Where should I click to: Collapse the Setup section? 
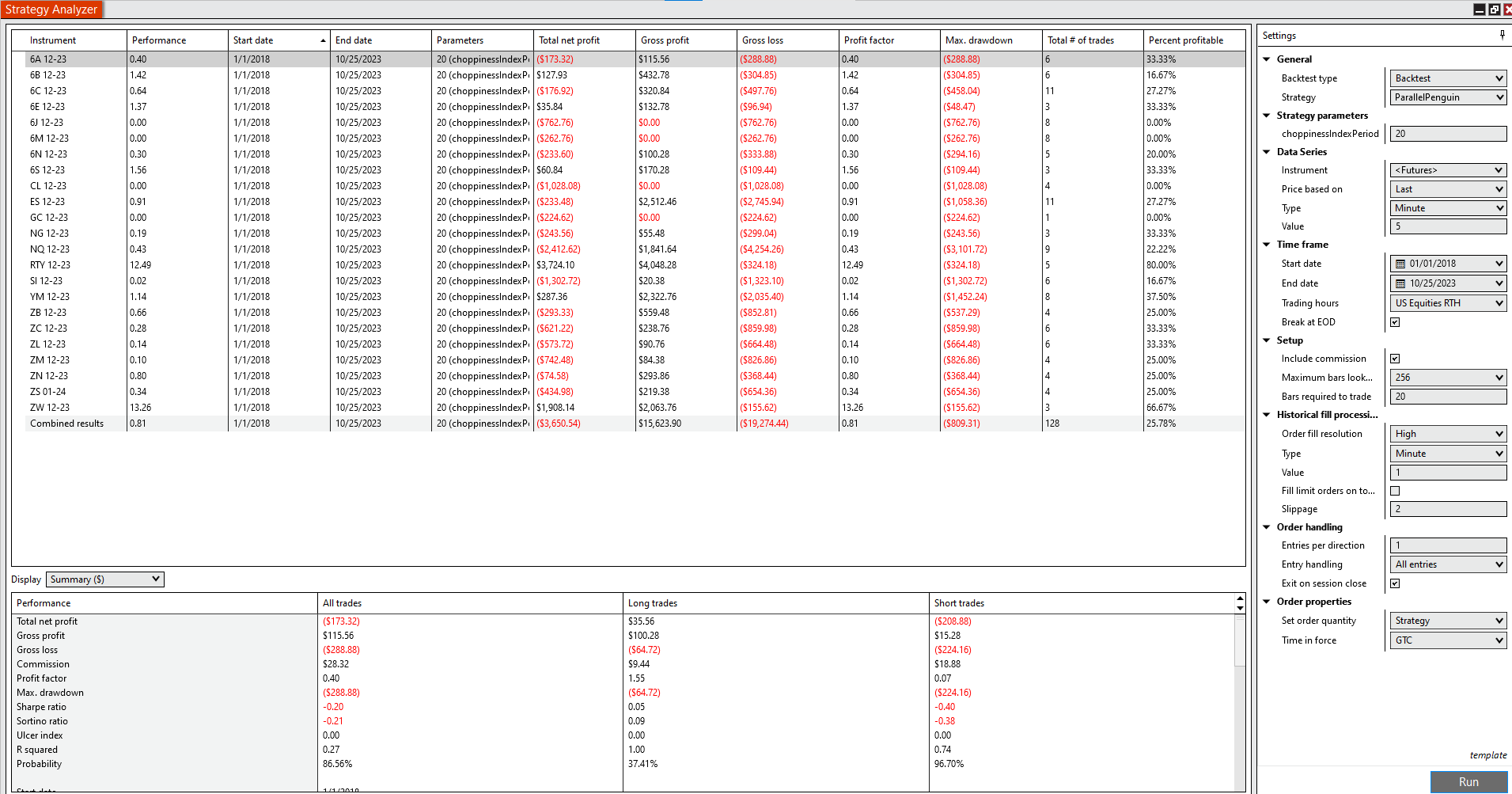click(1267, 340)
